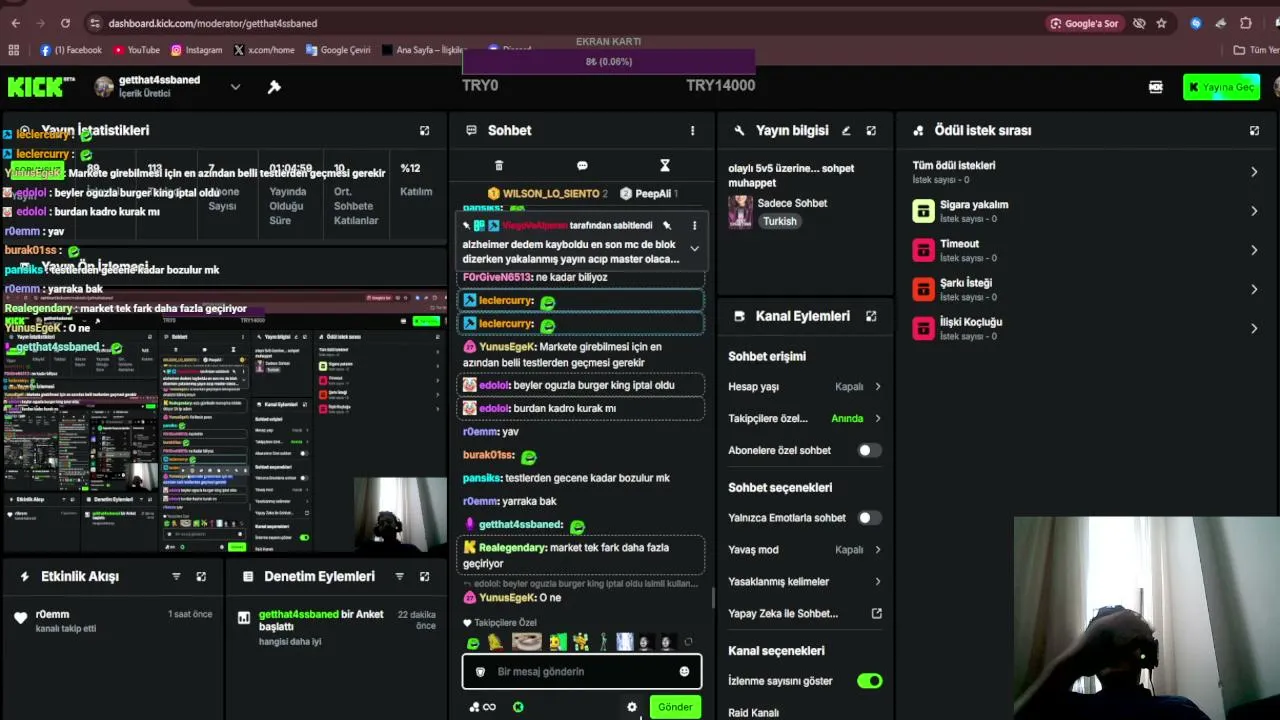Pop out the Etkinlik Akışı panel

pos(201,577)
